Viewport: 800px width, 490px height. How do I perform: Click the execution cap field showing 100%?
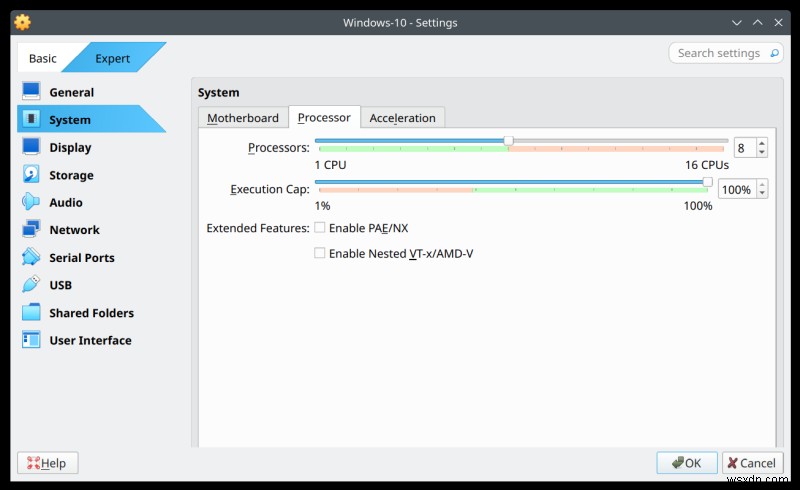(737, 189)
